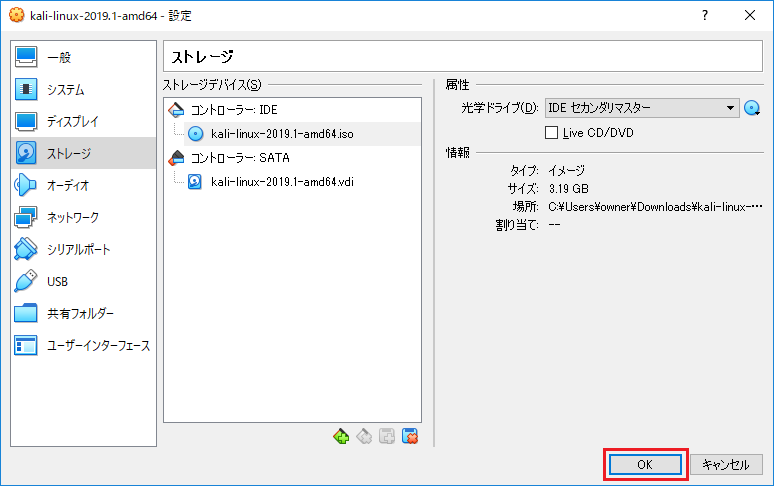Click the remove selected controller icon
Viewport: 774px width, 486px height.
[364, 436]
